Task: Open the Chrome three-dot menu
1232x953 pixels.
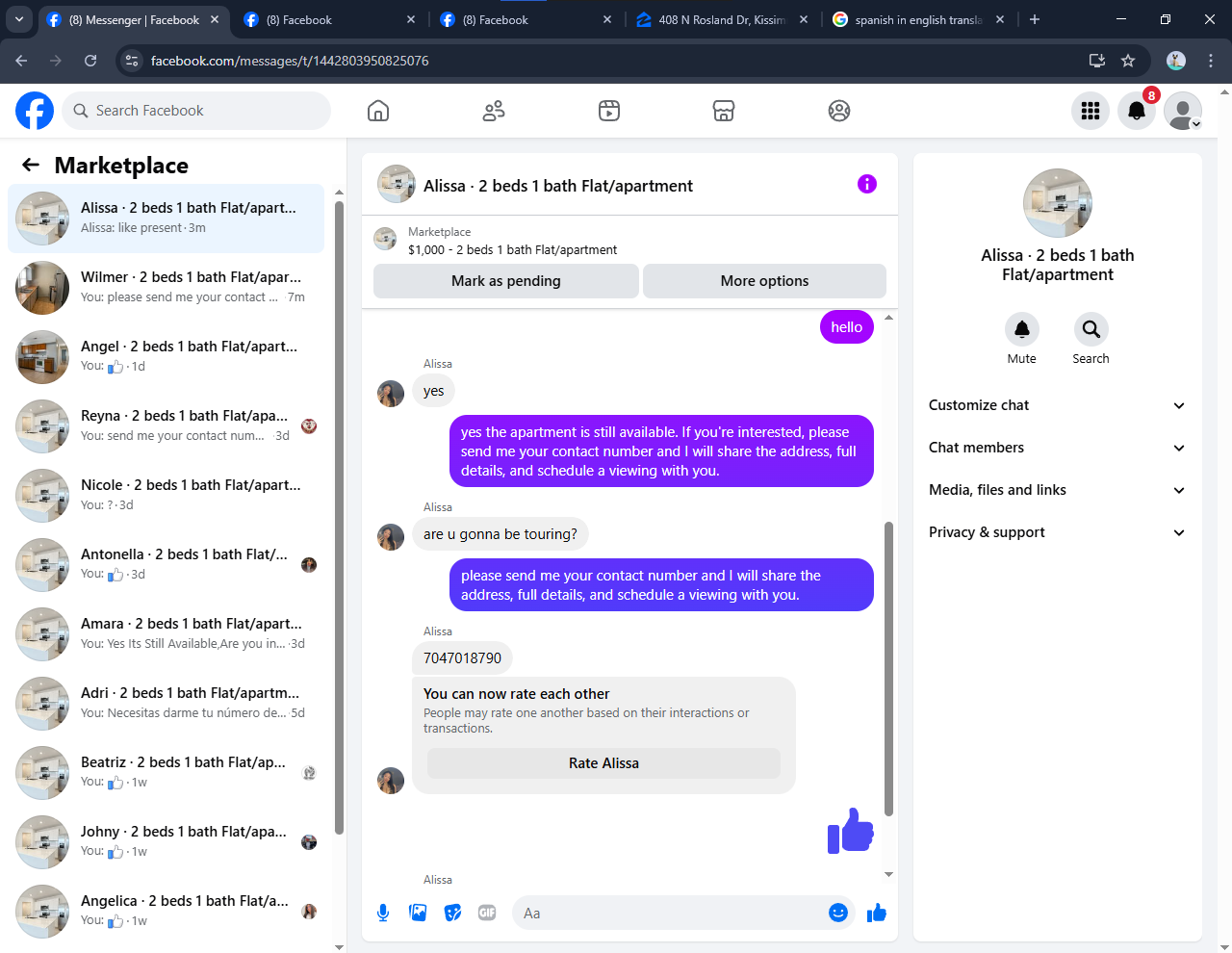Action: pyautogui.click(x=1211, y=61)
